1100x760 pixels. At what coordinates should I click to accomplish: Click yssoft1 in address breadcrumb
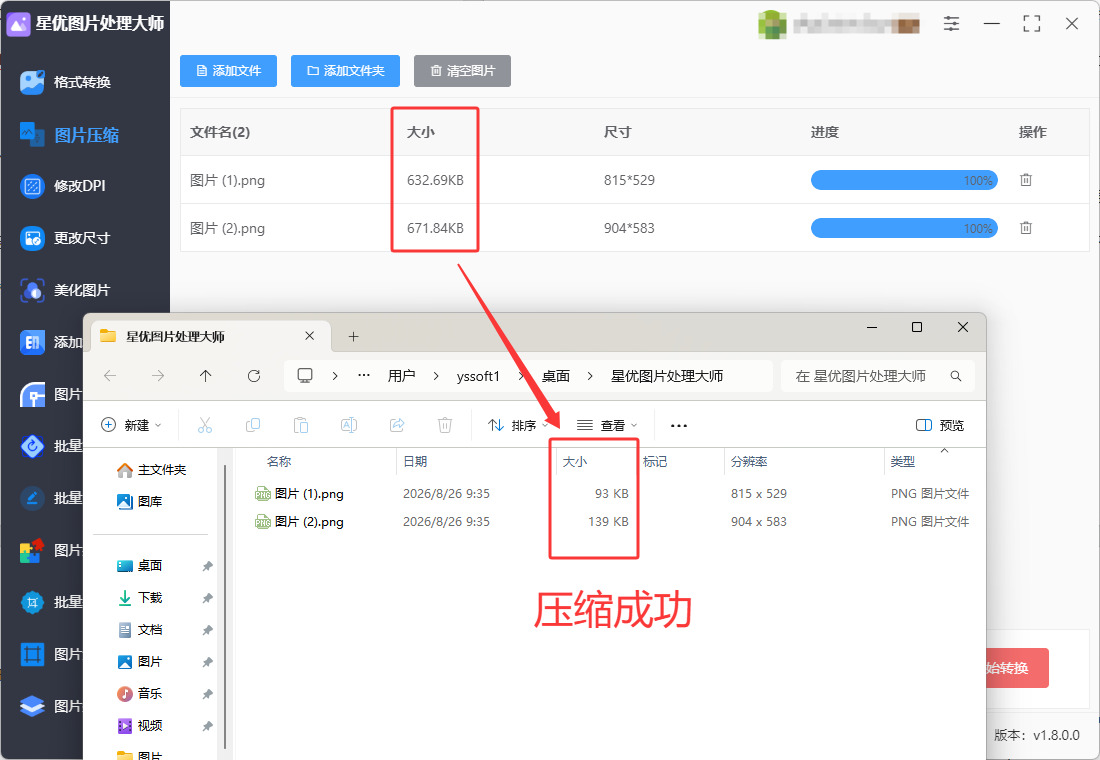(x=478, y=376)
